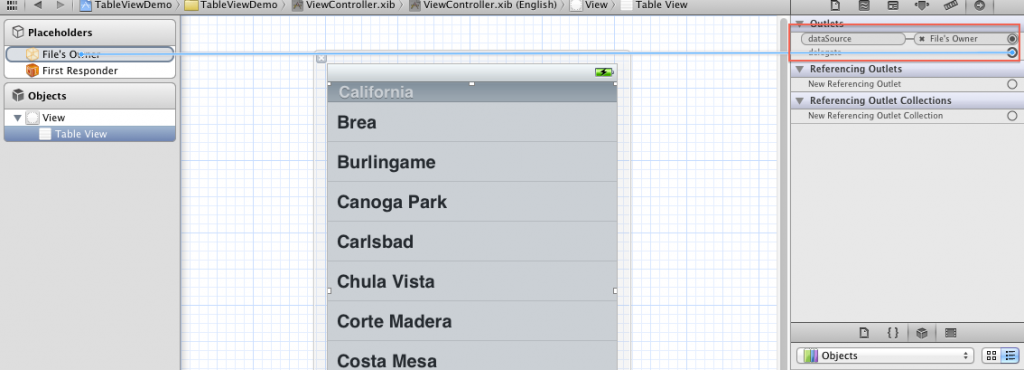Viewport: 1024px width, 370px height.
Task: Close the view with the X button
Action: (321, 59)
